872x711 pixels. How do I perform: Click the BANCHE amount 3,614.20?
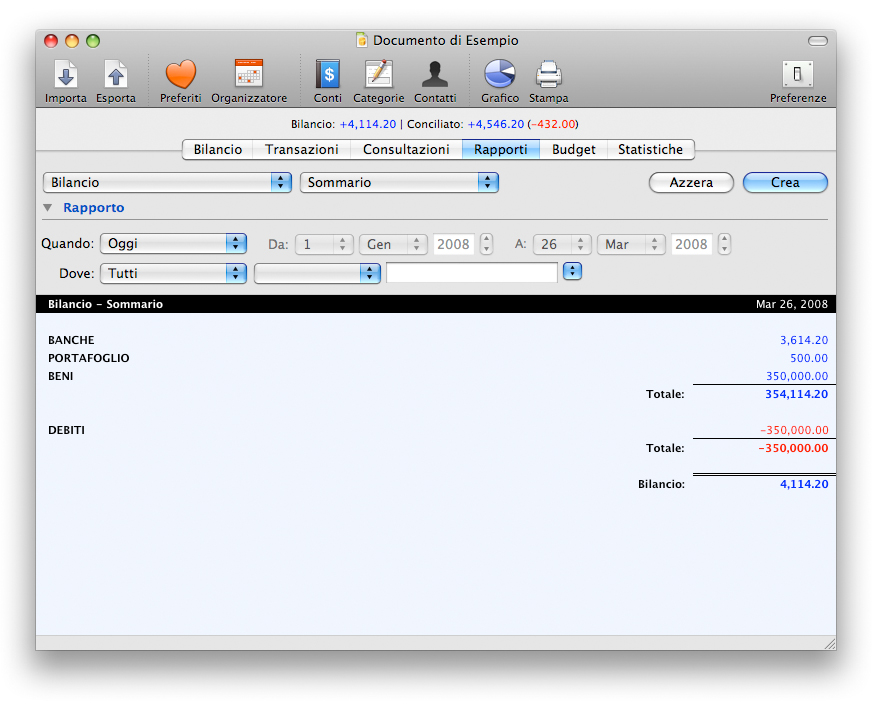click(804, 340)
